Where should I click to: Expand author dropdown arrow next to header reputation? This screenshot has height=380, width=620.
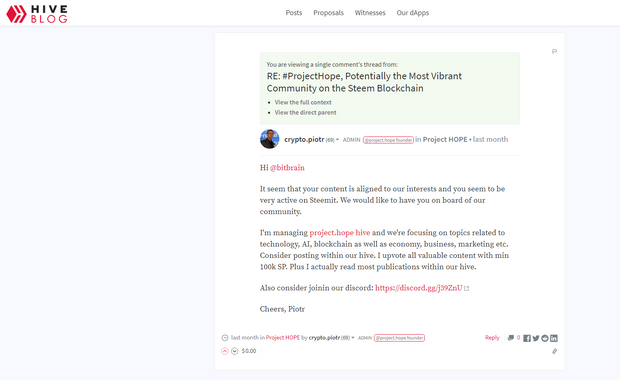click(337, 140)
